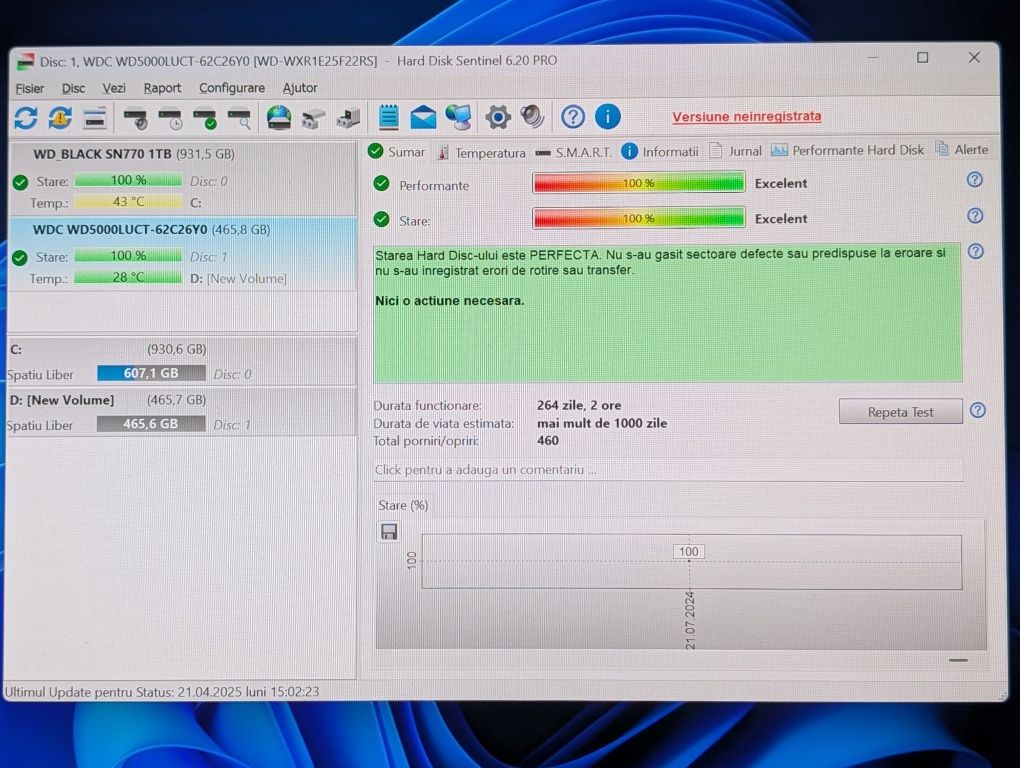
Task: Click the small minus button below the graph
Action: pos(958,660)
